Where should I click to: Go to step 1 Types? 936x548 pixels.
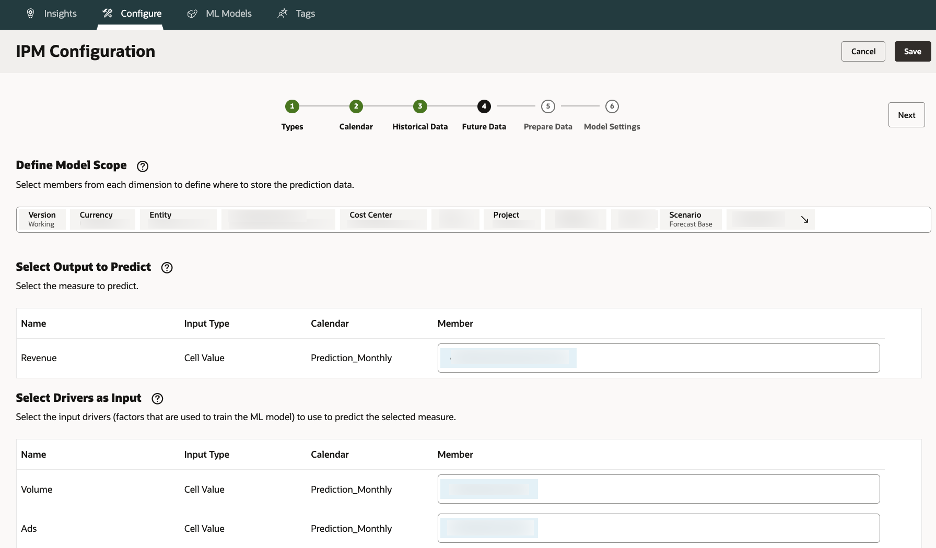pyautogui.click(x=292, y=106)
